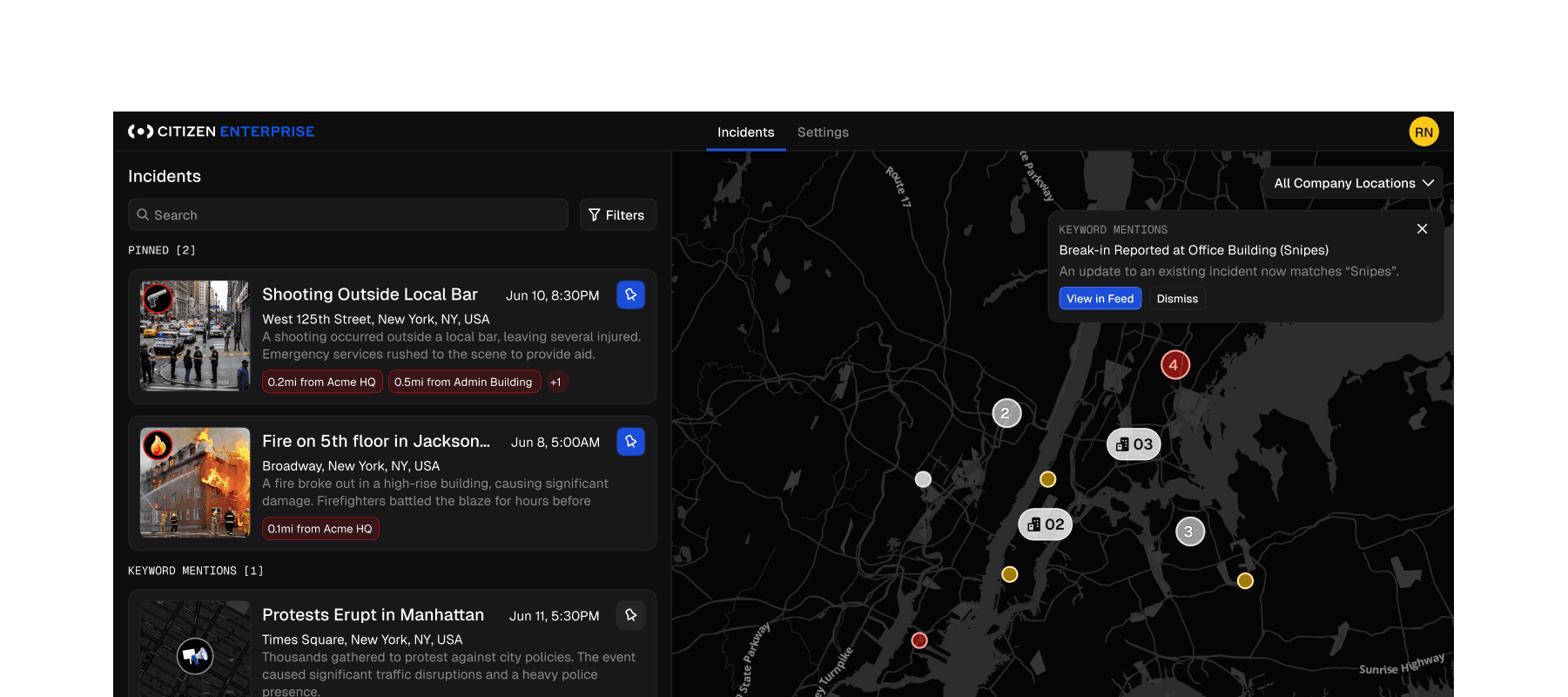
Task: Click the gun icon badge on the shooting thumbnail
Action: click(x=158, y=299)
